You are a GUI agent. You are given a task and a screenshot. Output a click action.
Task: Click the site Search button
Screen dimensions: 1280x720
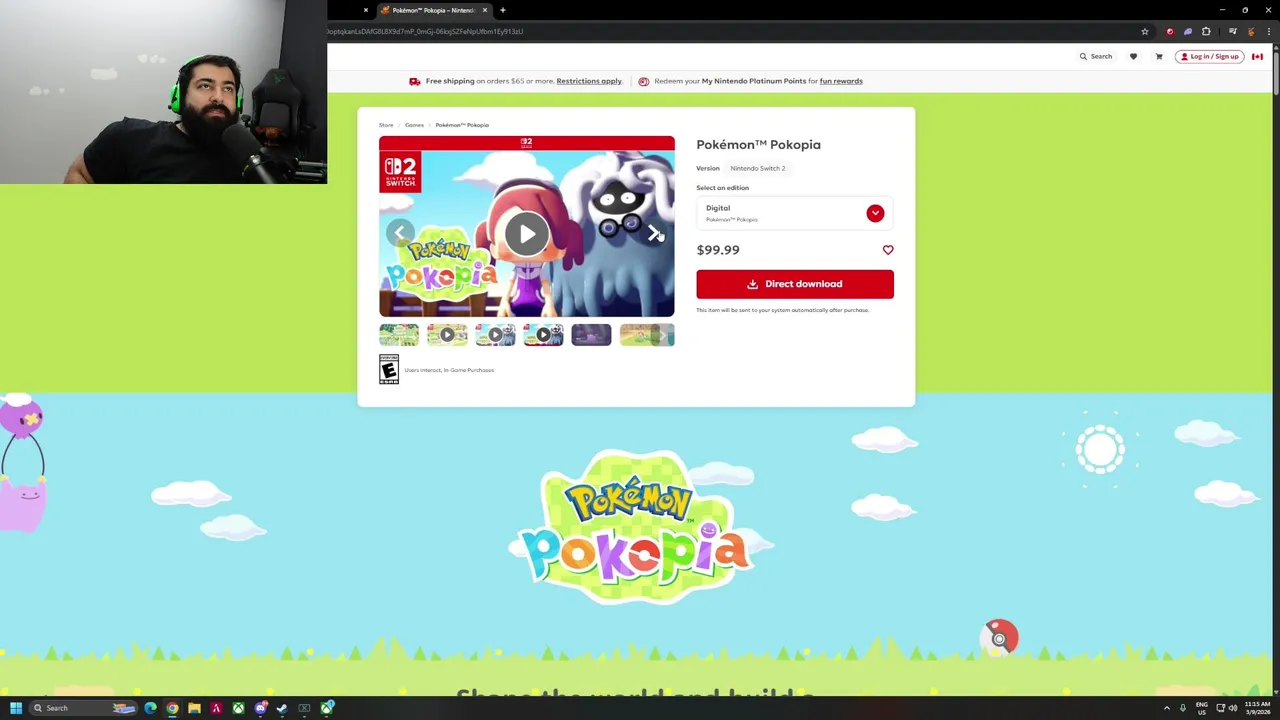1095,56
